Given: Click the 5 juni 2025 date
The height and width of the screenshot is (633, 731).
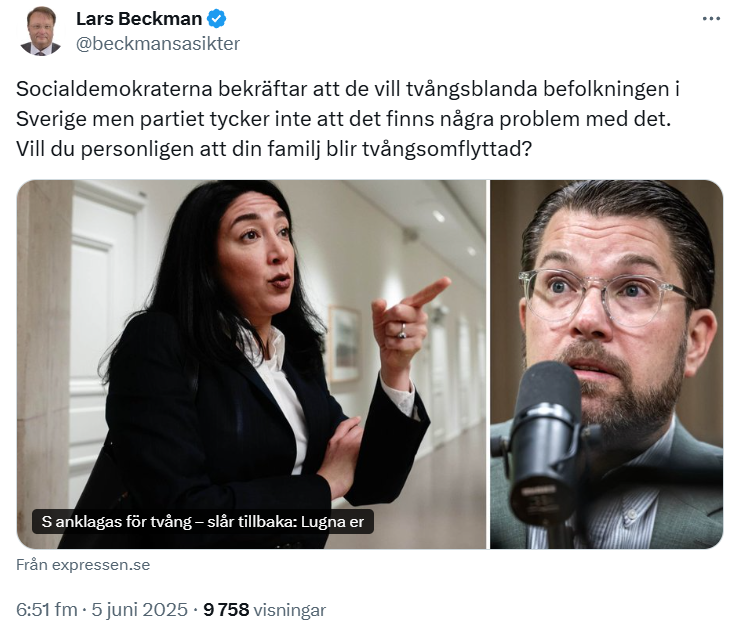Looking at the screenshot, I should pyautogui.click(x=139, y=609).
